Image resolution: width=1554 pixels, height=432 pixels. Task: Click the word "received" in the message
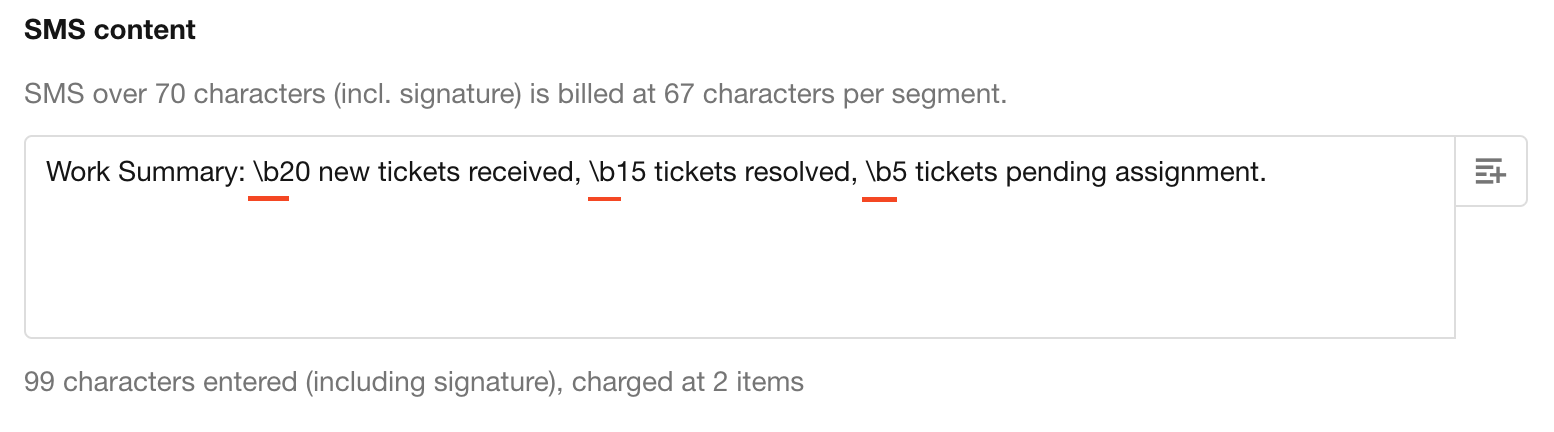(524, 173)
